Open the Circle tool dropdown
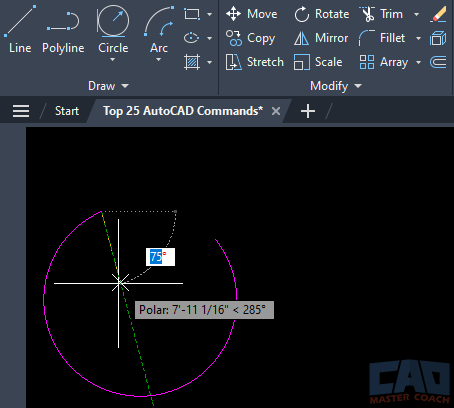The width and height of the screenshot is (454, 408). pos(113,60)
